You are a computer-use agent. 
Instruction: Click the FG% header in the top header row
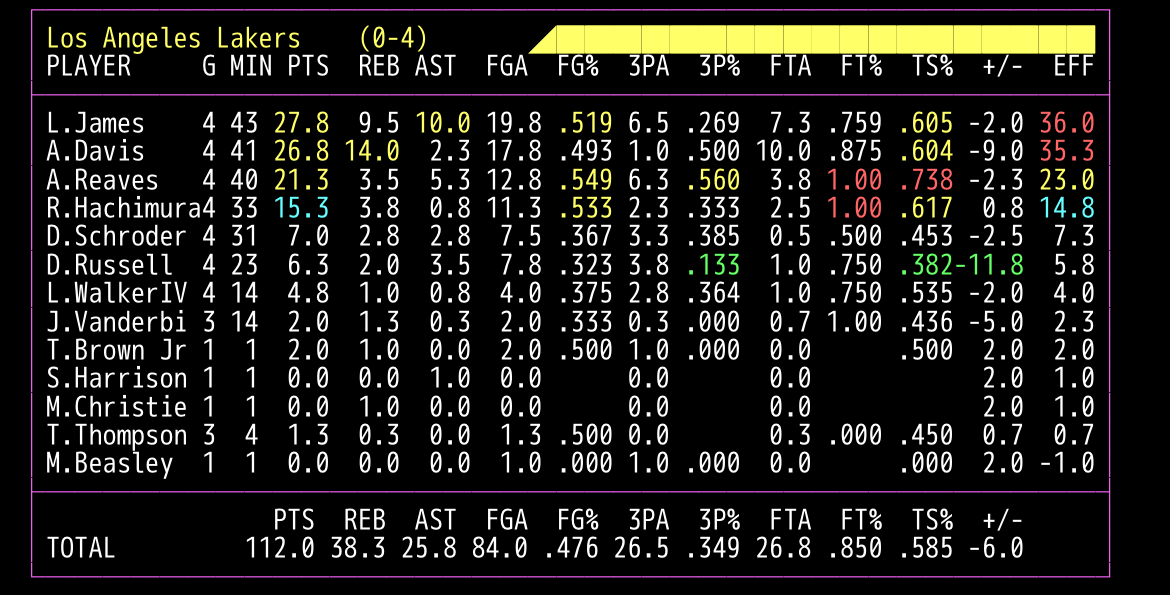pyautogui.click(x=578, y=66)
